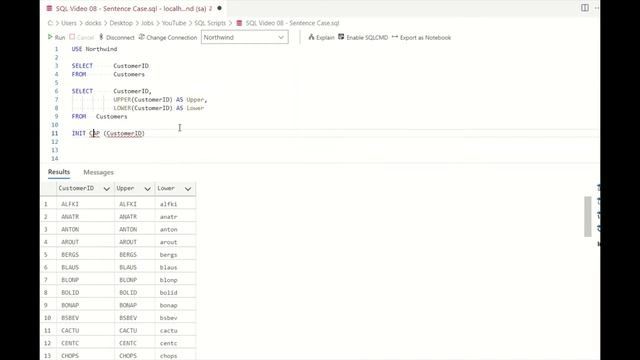Click INIT keyword on line 11
This screenshot has height=360, width=640.
(x=79, y=133)
